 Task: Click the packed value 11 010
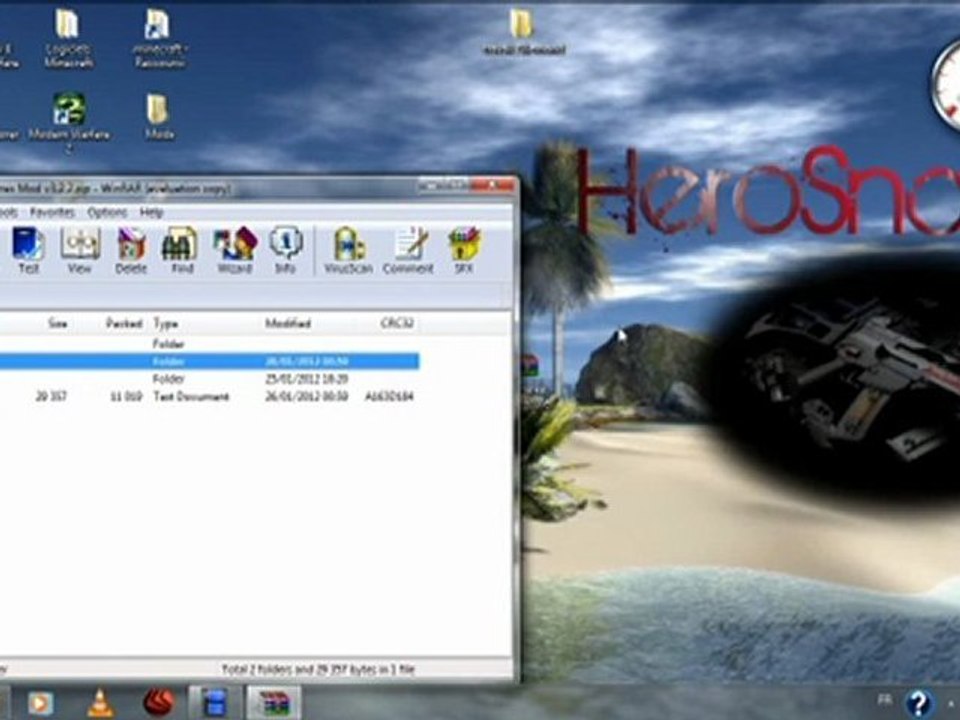click(126, 397)
